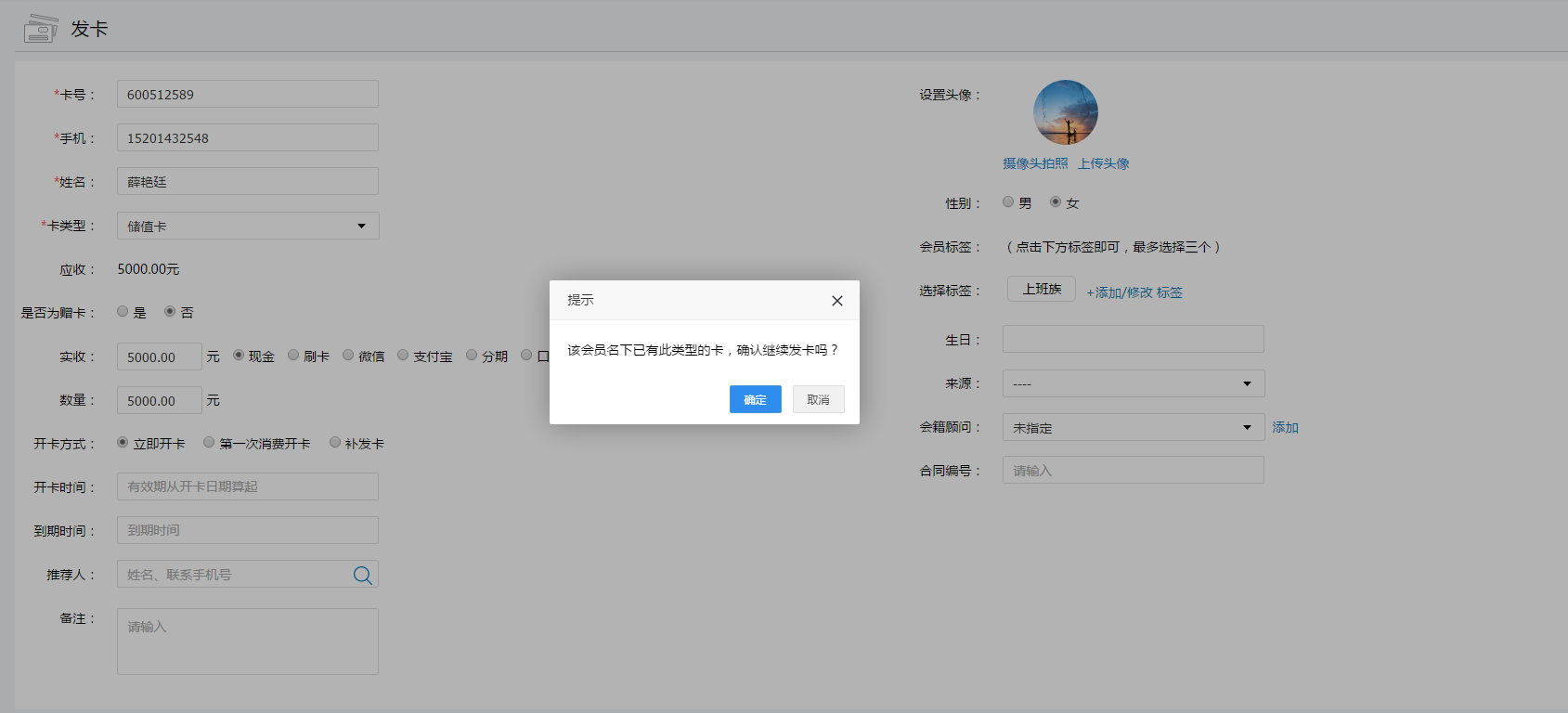This screenshot has height=713, width=1568.
Task: Click the 发卡 card icon in header
Action: (x=40, y=29)
